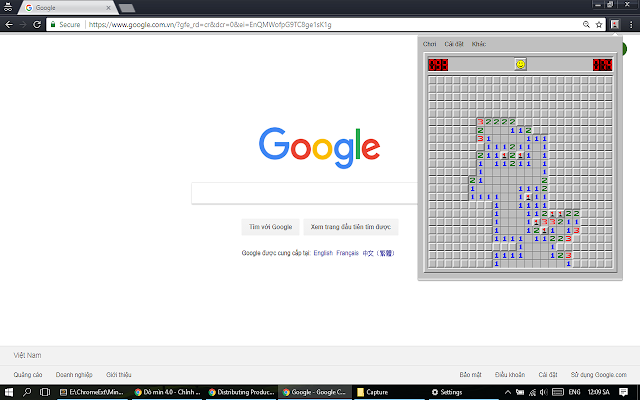Viewport: 640px width, 400px height.
Task: Click inside the Google search box
Action: [304, 193]
